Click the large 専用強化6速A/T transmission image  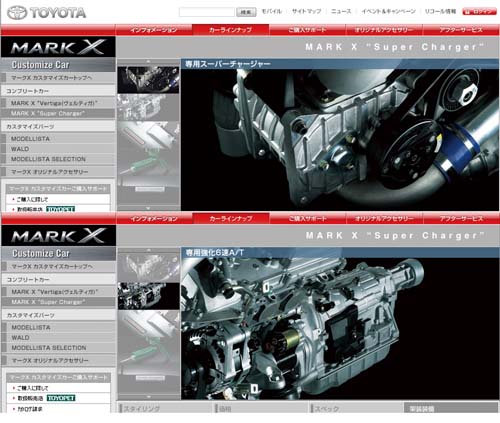pyautogui.click(x=340, y=329)
